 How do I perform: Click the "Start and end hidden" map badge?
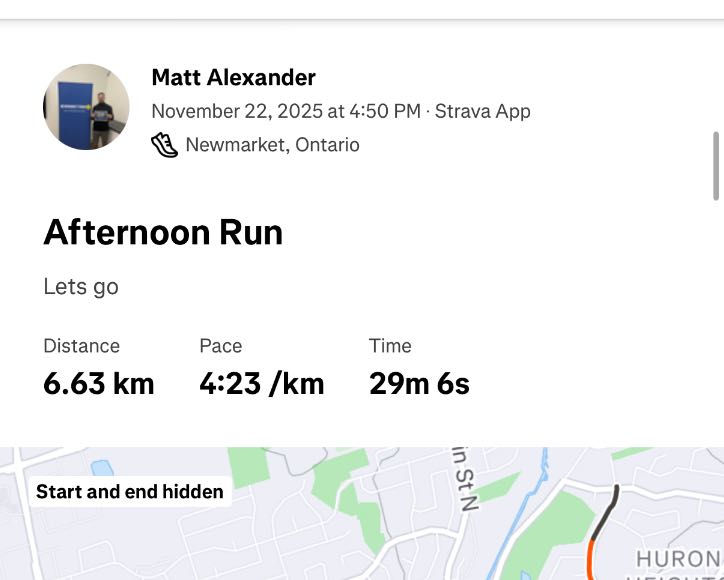[129, 491]
